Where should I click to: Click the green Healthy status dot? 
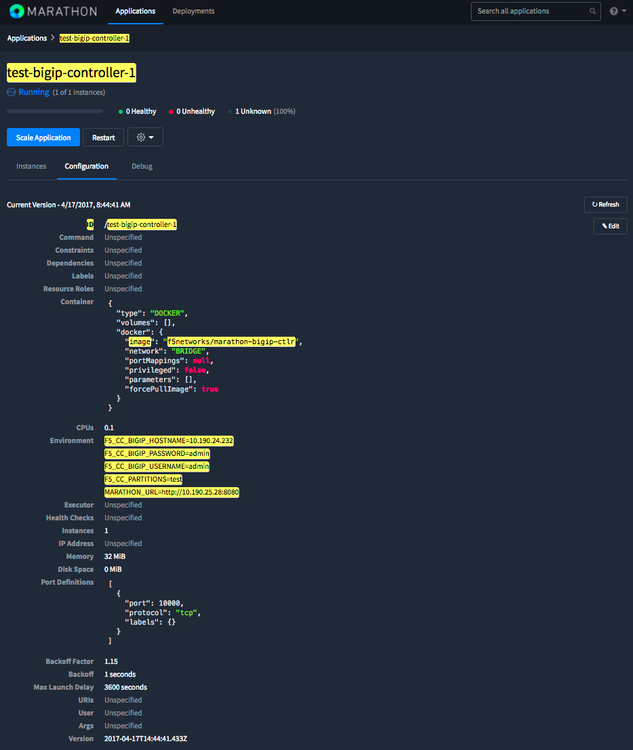point(120,111)
